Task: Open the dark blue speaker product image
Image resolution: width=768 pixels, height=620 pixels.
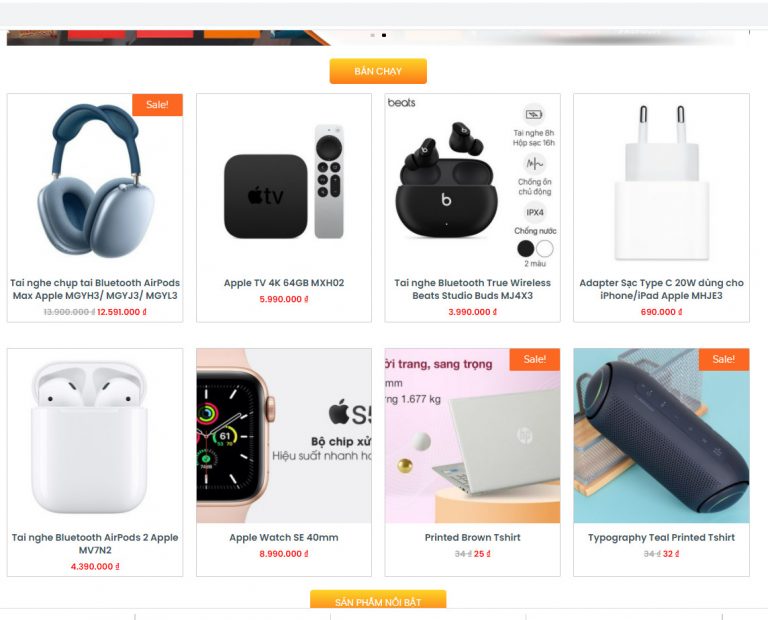Action: [661, 436]
